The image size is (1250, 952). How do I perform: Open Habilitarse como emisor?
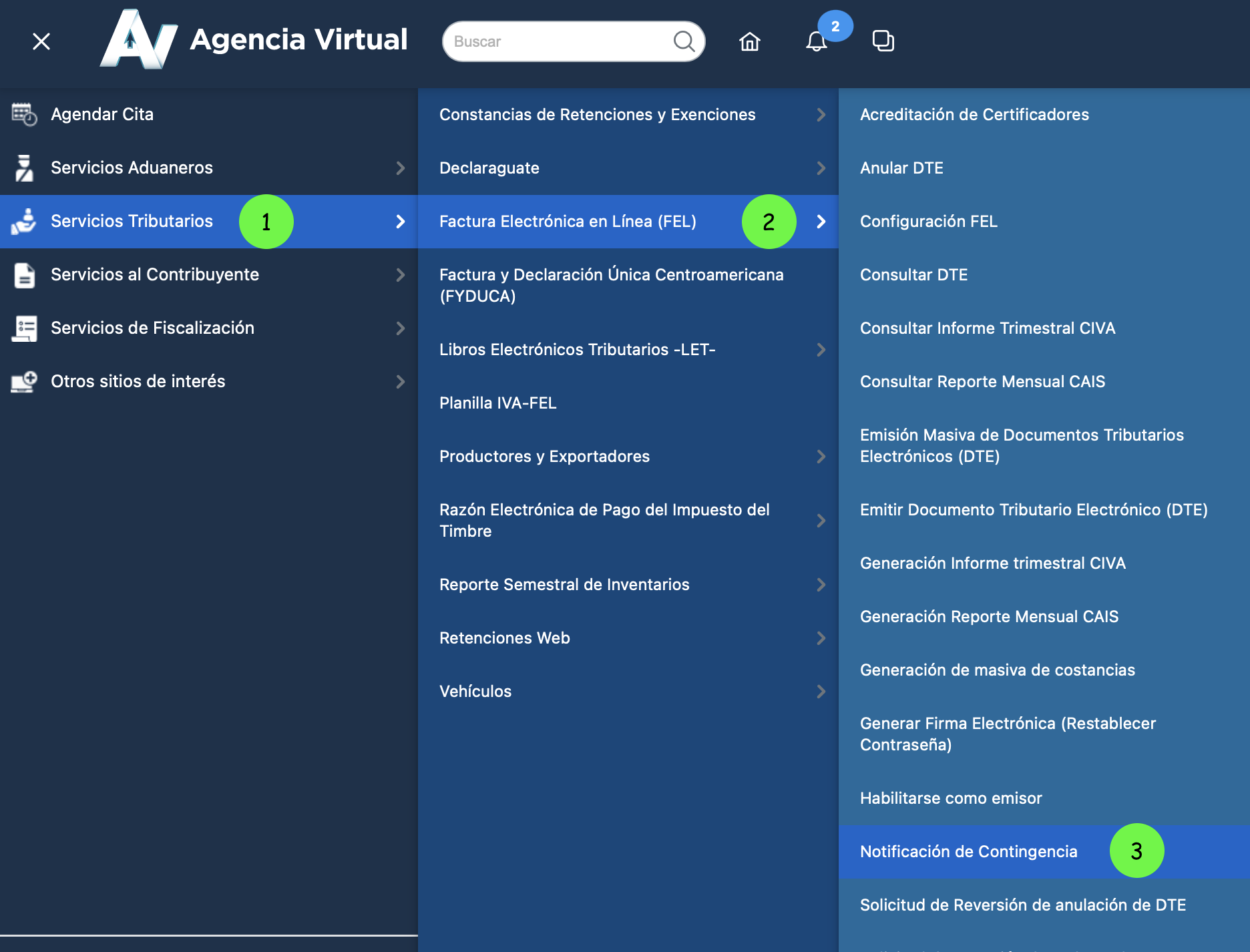[1044, 798]
